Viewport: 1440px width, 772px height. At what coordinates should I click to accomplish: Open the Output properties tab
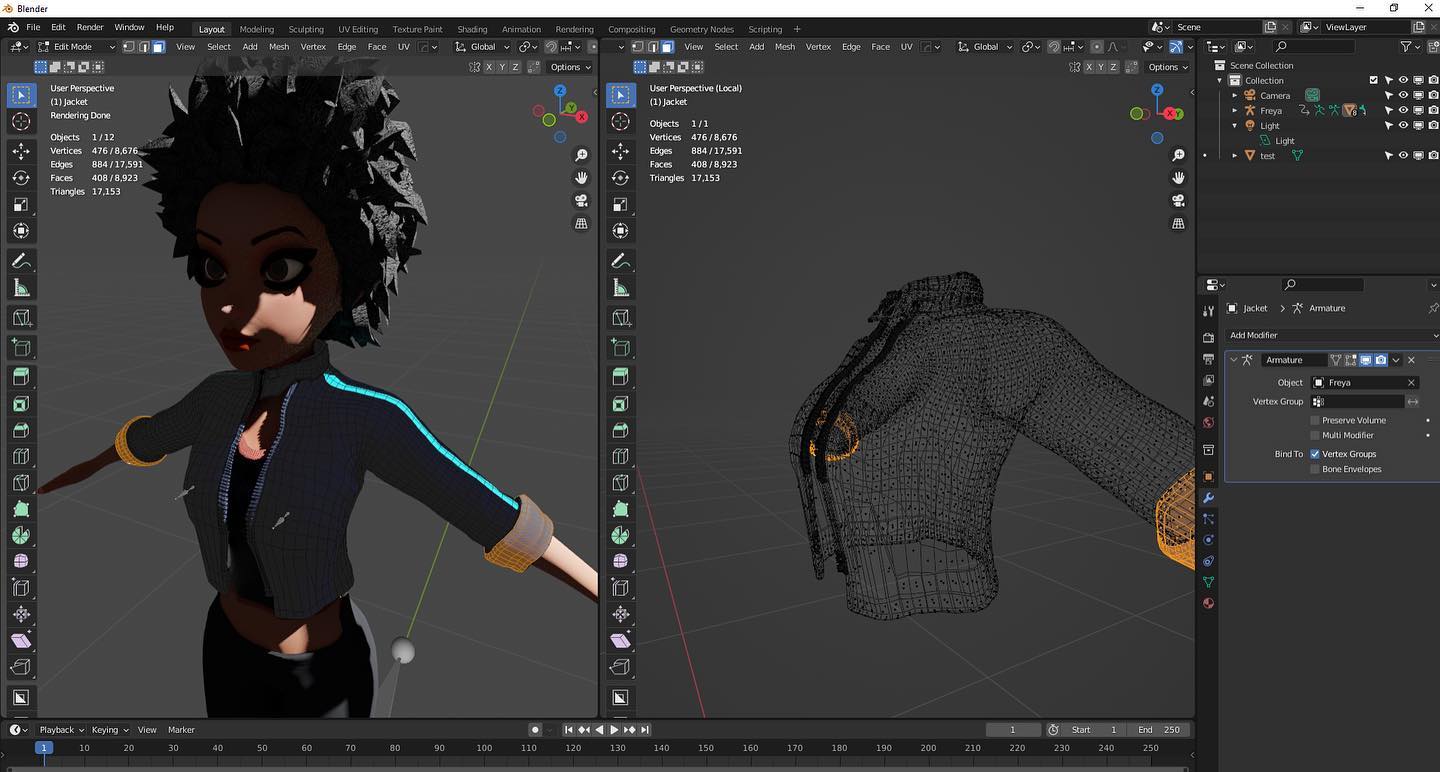1208,359
